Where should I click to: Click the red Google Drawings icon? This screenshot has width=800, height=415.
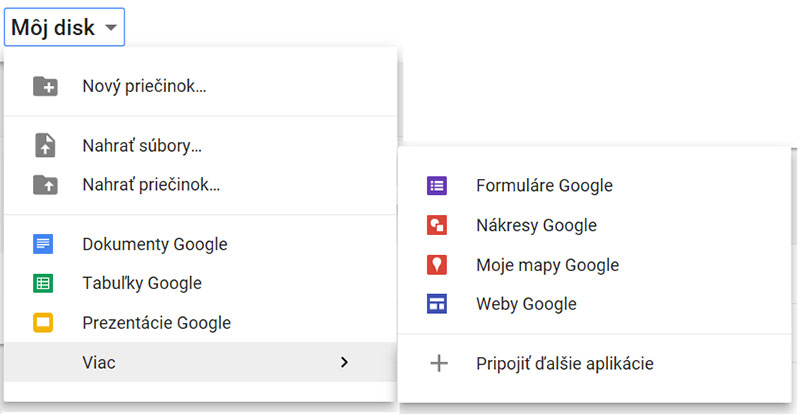point(437,225)
